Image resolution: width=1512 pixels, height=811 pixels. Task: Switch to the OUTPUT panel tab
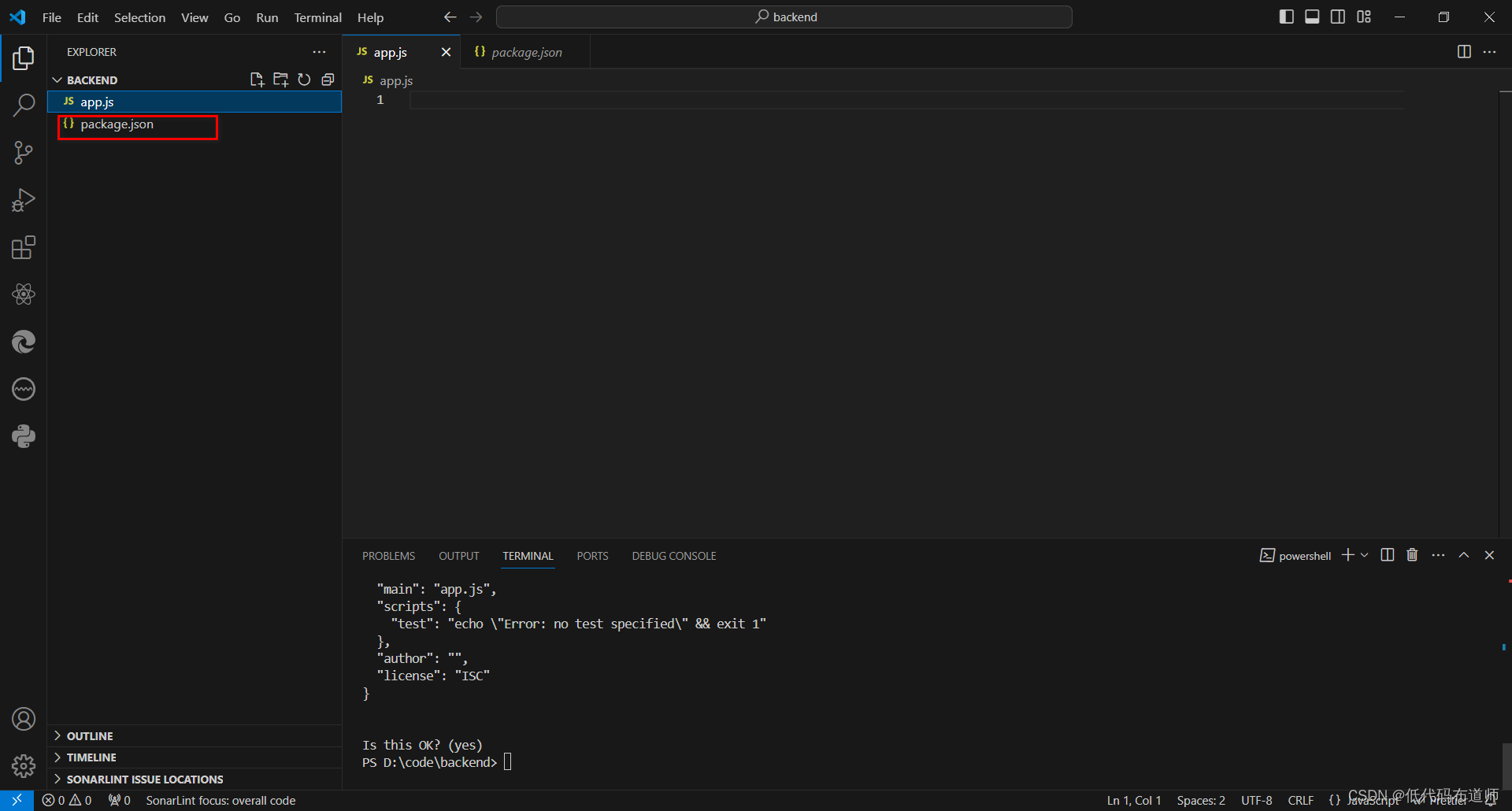[459, 556]
